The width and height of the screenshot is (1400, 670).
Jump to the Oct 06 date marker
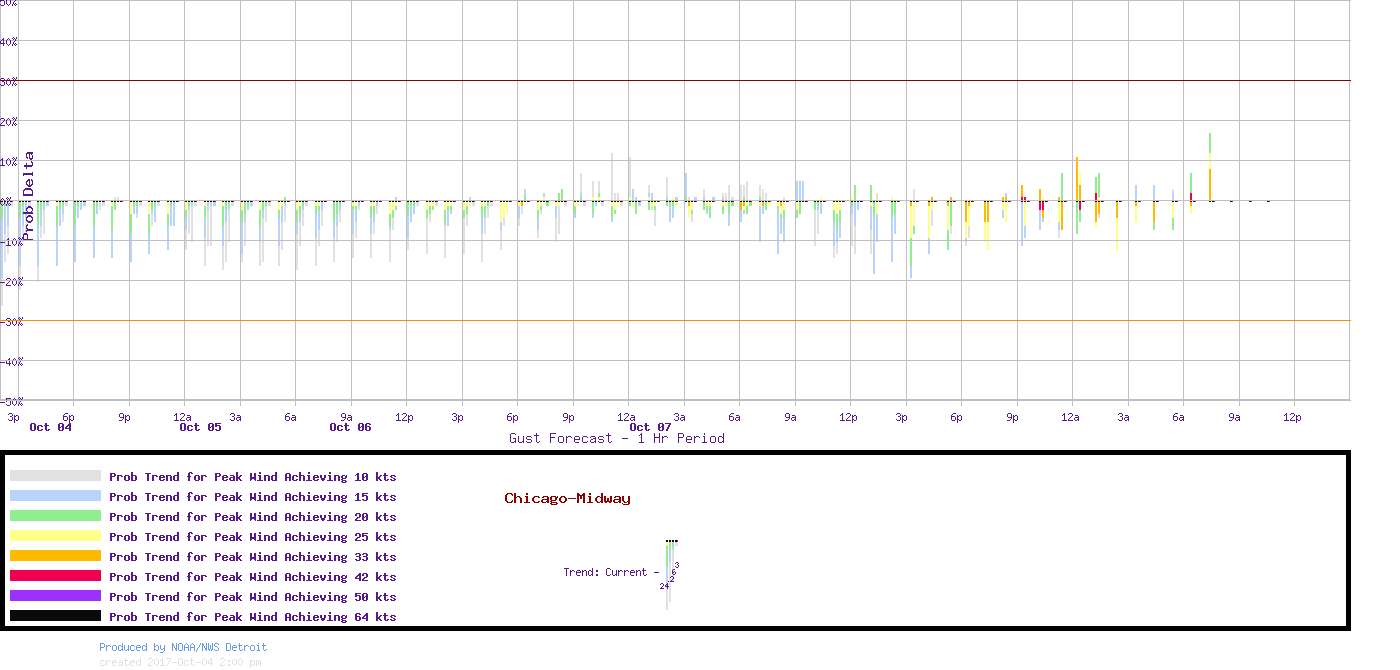pyautogui.click(x=350, y=427)
